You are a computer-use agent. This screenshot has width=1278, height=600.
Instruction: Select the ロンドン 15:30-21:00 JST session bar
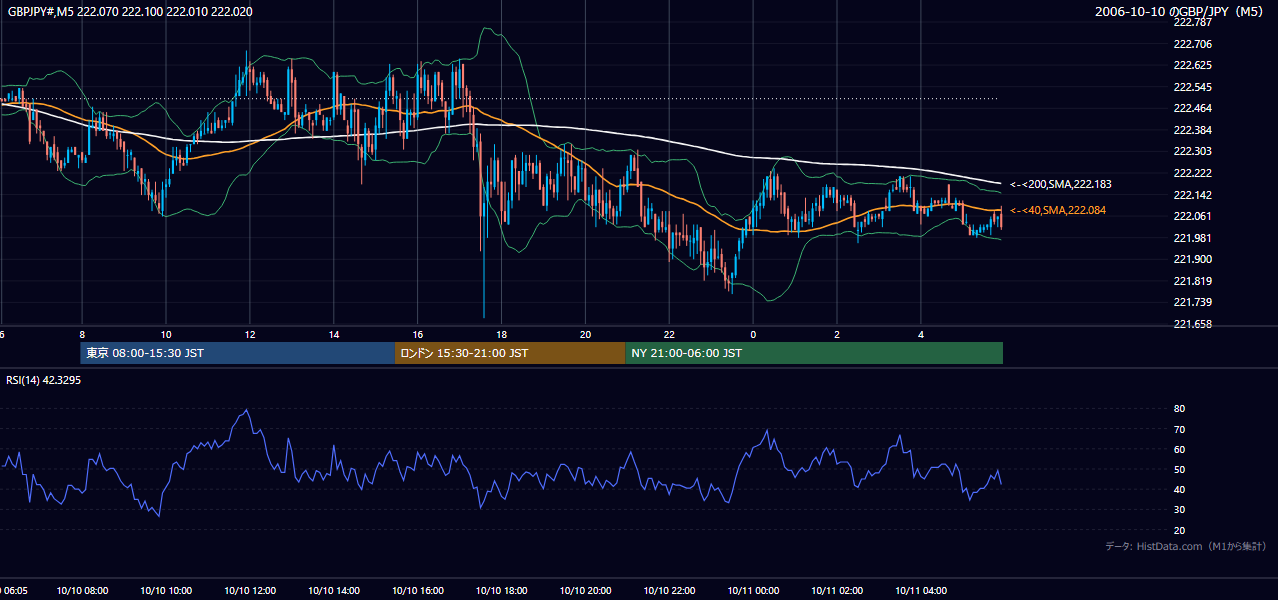[510, 353]
